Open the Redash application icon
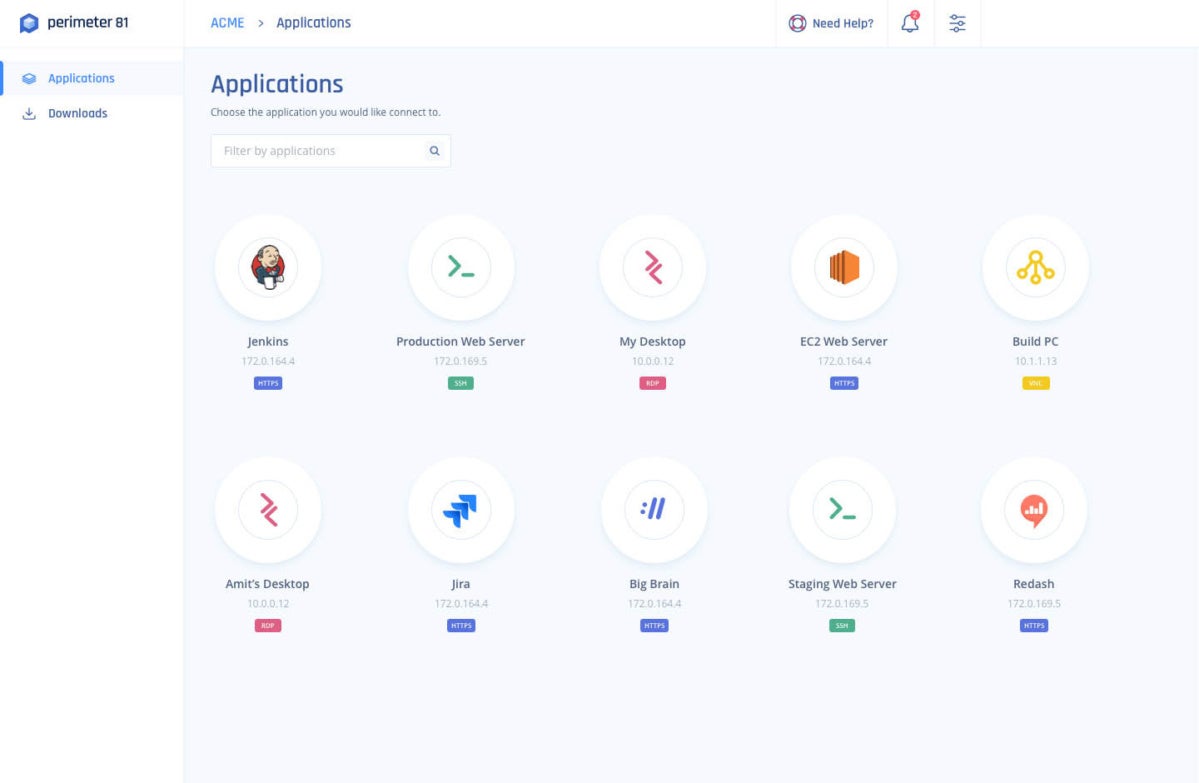The image size is (1199, 783). coord(1034,510)
